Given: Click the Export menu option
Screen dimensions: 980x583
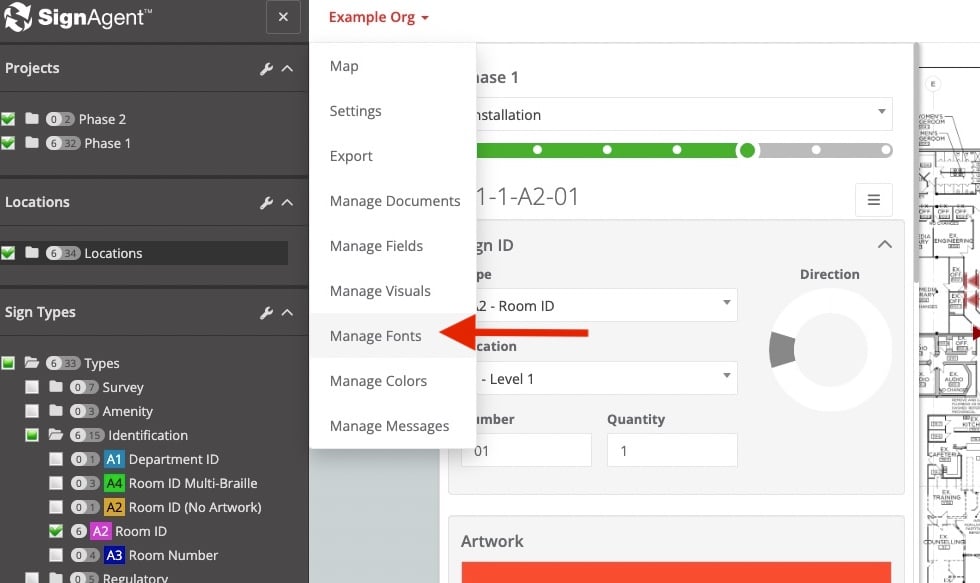Looking at the screenshot, I should pos(351,156).
